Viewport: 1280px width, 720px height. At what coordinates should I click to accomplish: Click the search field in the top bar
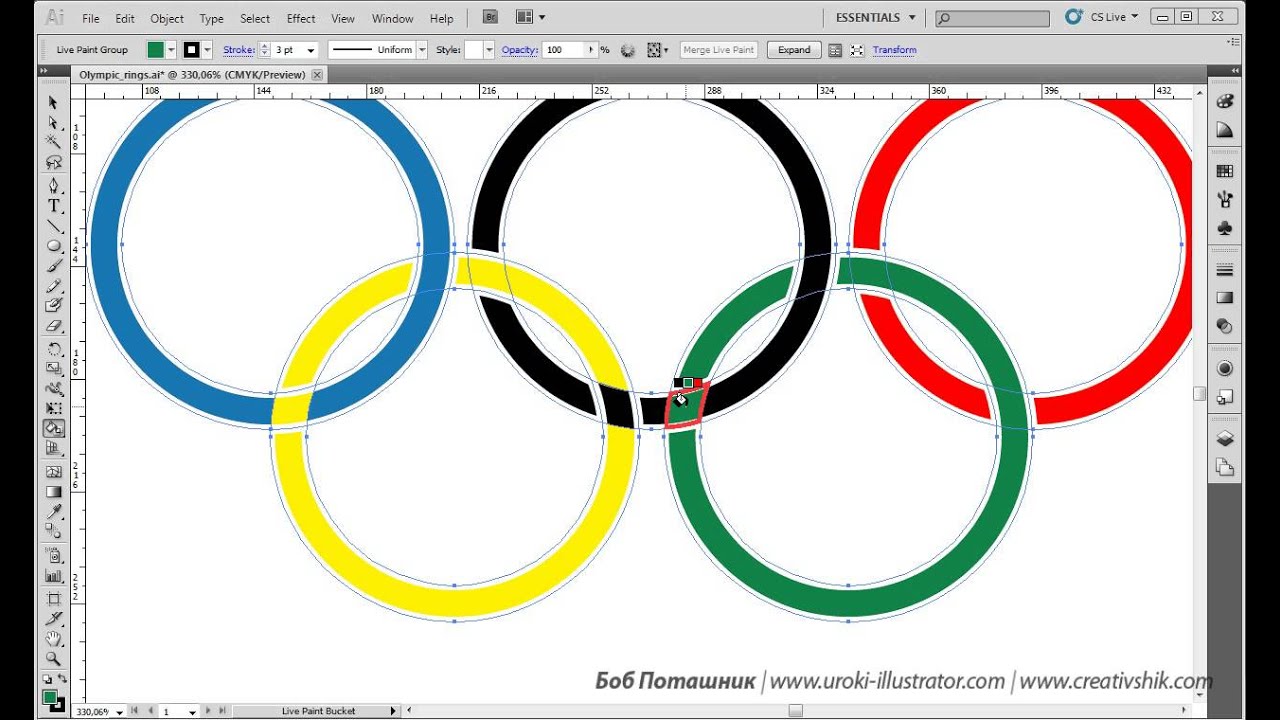coord(992,18)
